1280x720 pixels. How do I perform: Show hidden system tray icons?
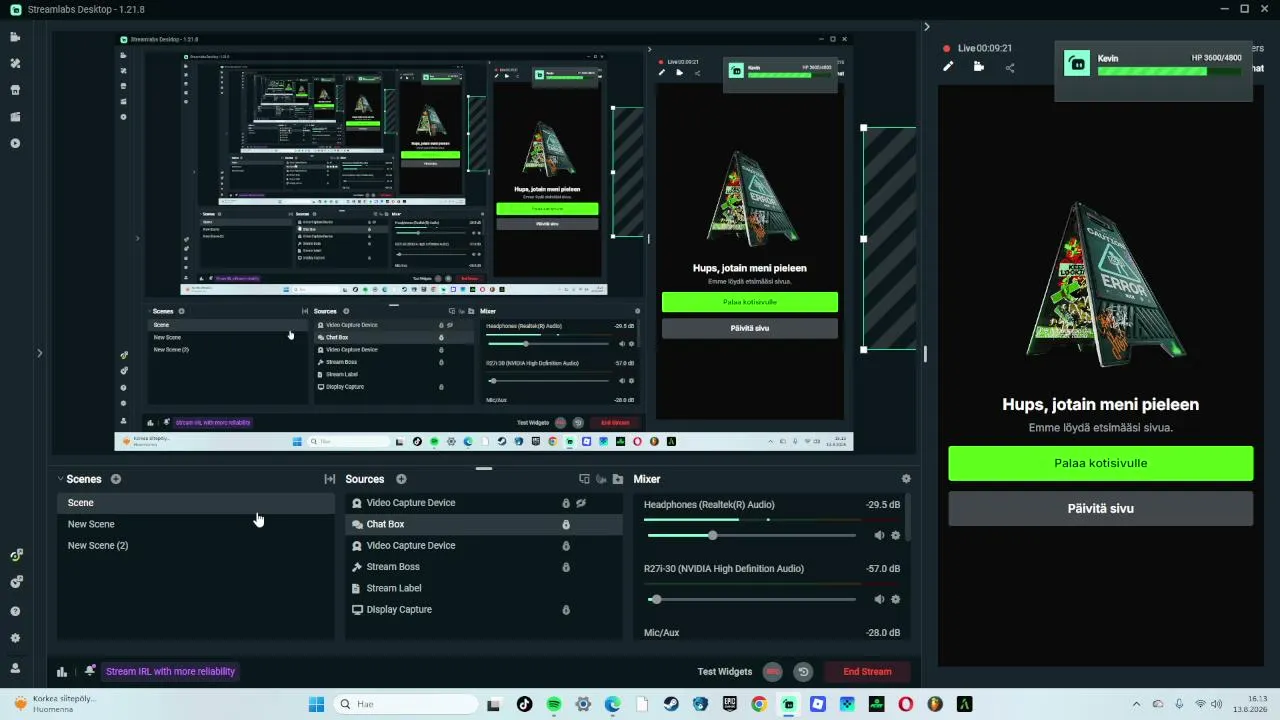(1136, 704)
